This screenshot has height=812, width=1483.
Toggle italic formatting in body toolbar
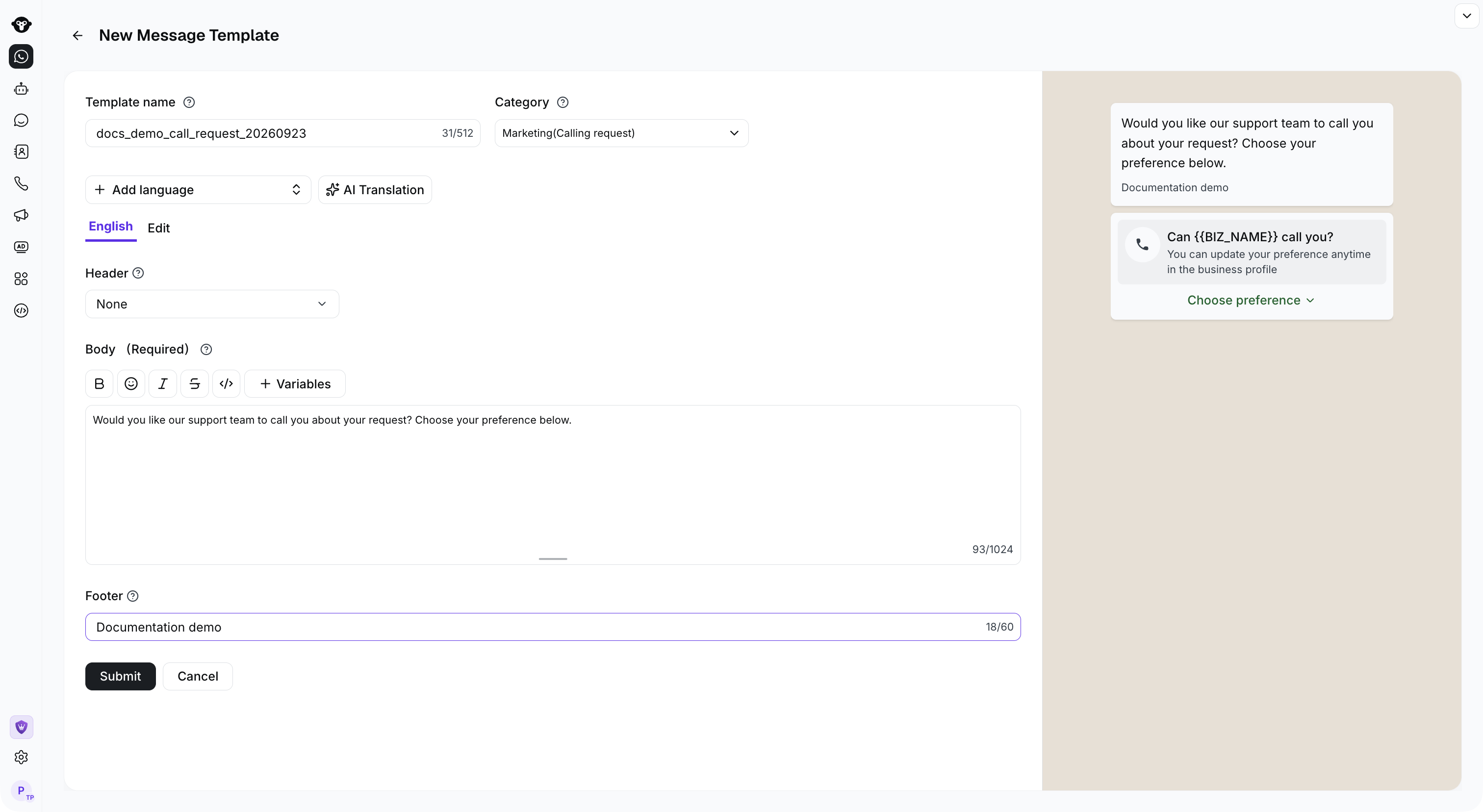click(x=163, y=384)
